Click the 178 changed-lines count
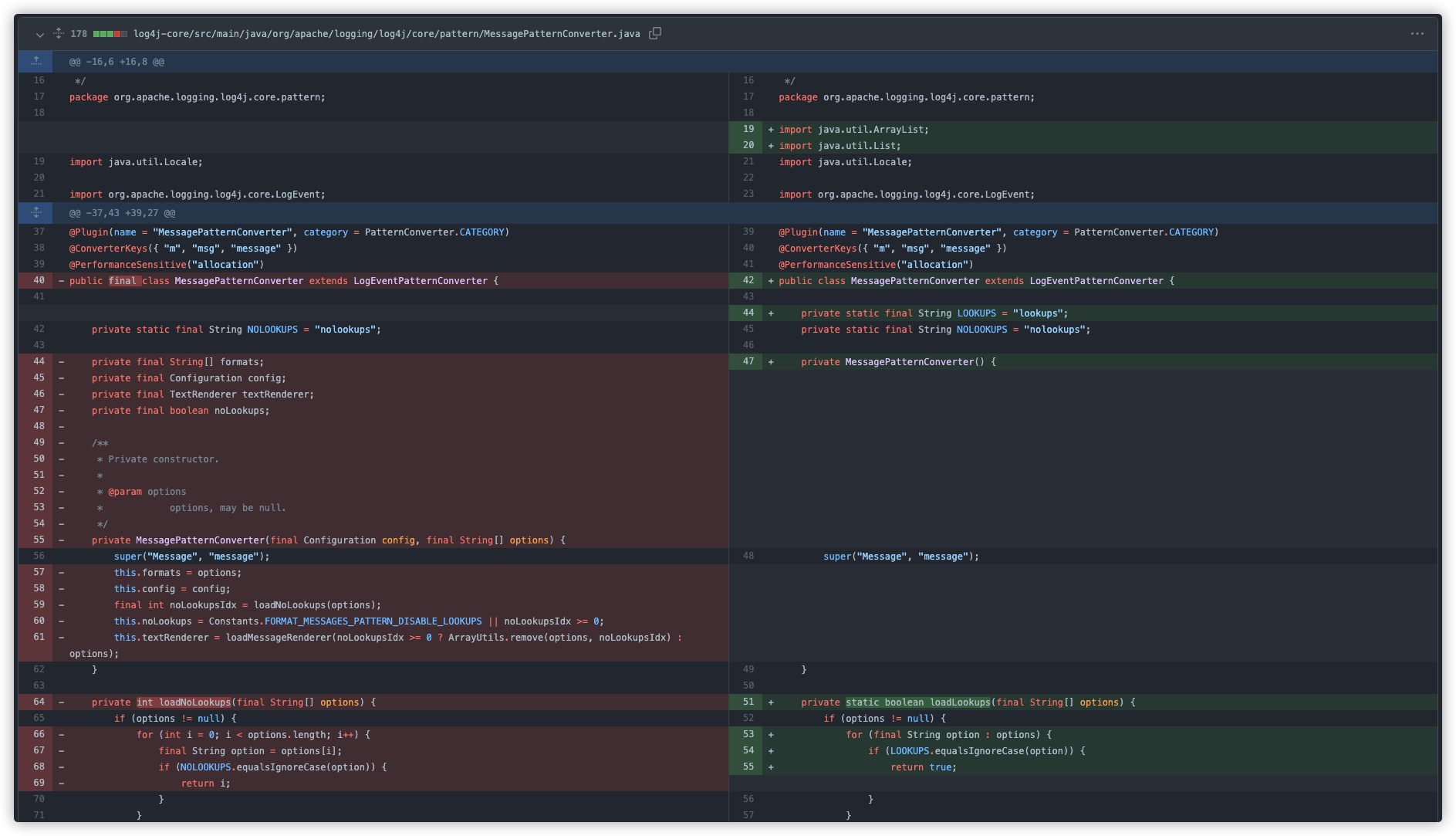This screenshot has width=1456, height=836. 79,34
